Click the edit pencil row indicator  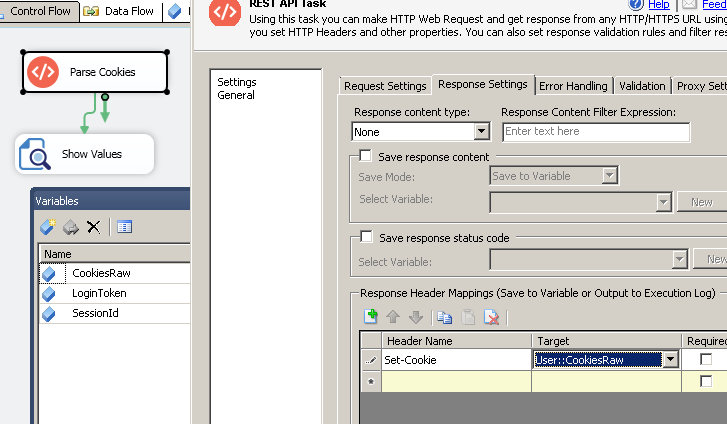tap(370, 360)
